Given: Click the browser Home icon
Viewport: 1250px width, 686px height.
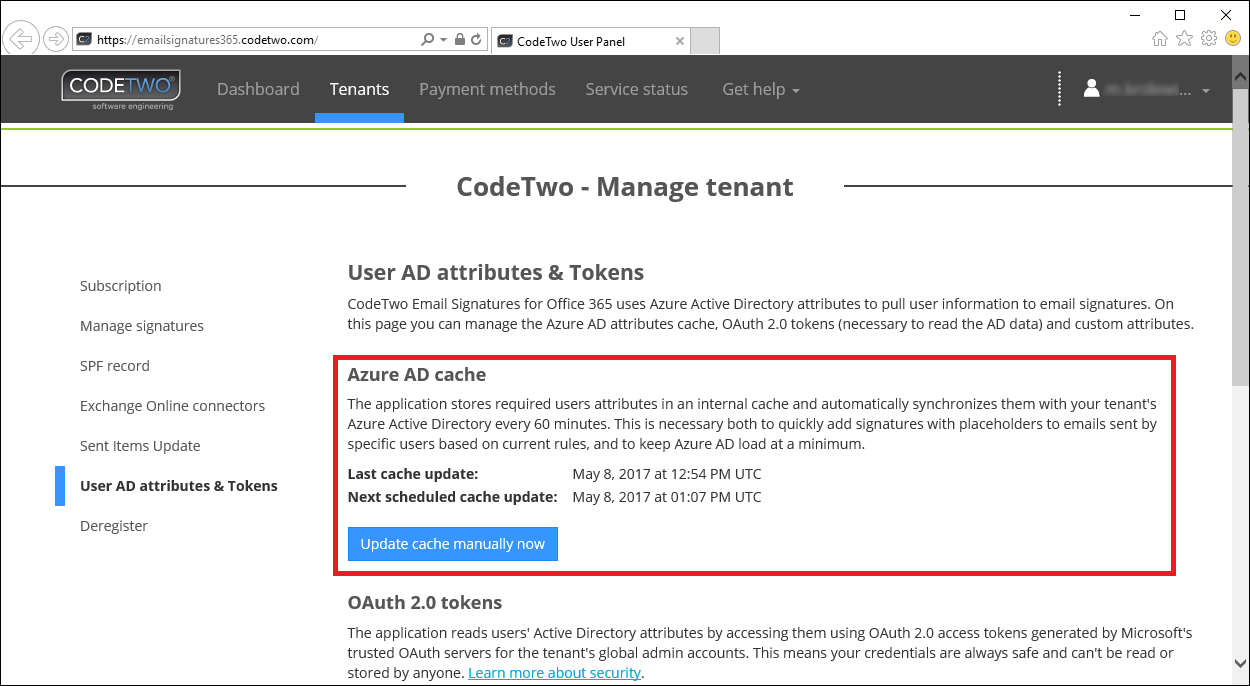Looking at the screenshot, I should 1160,39.
